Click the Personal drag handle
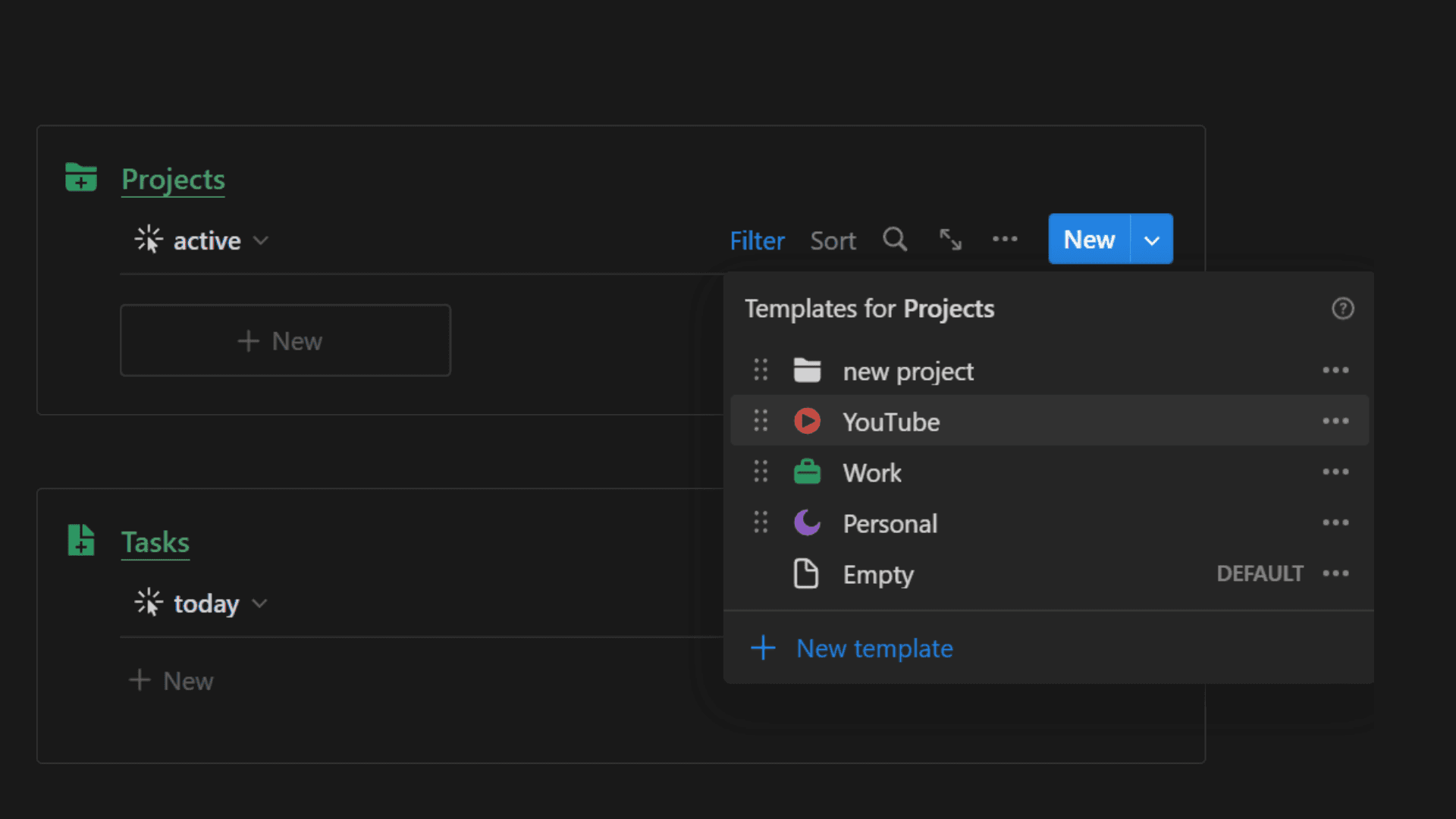Screen dimensions: 1456x819 [x=761, y=522]
